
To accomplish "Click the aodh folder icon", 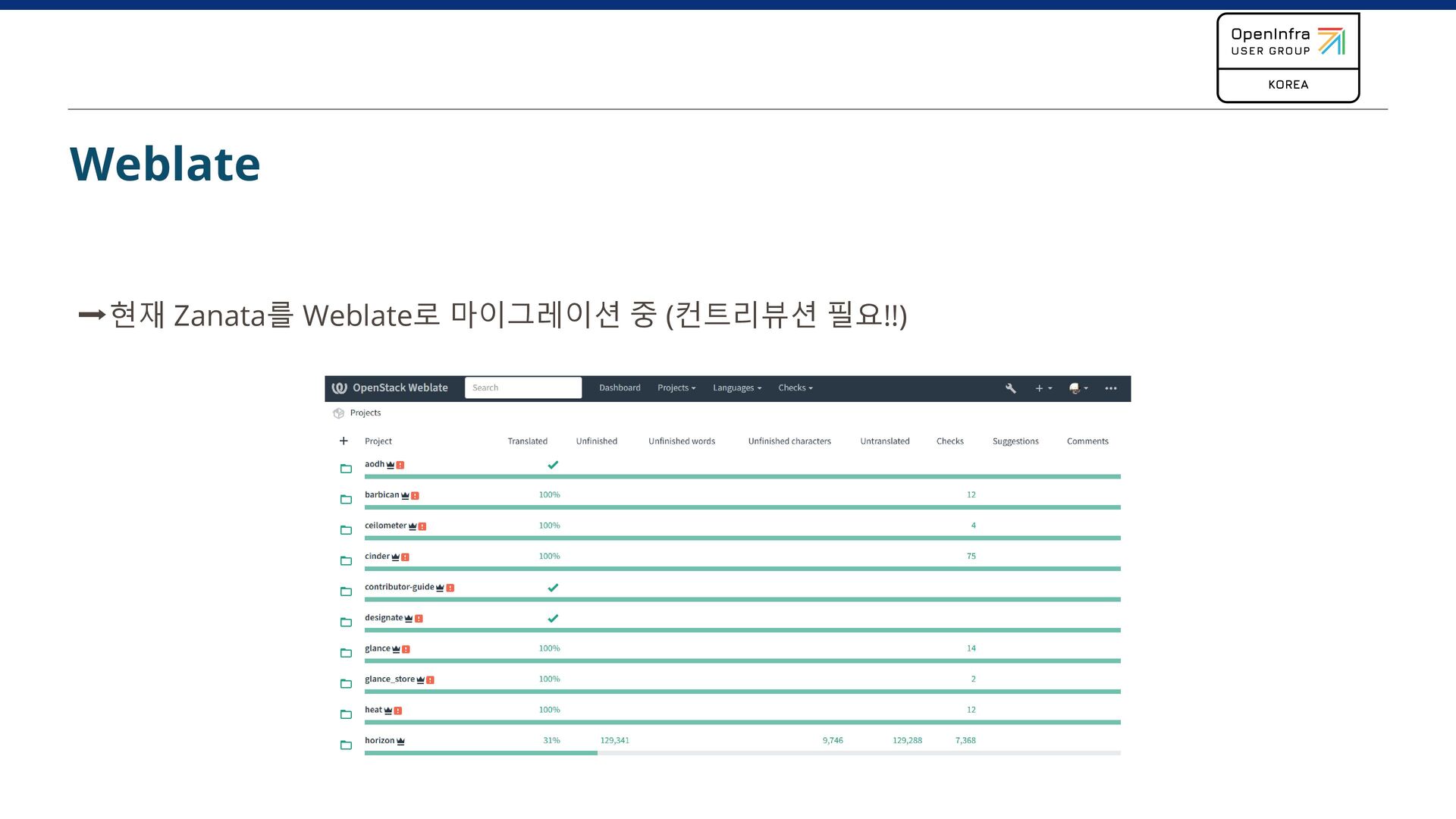I will click(x=346, y=469).
